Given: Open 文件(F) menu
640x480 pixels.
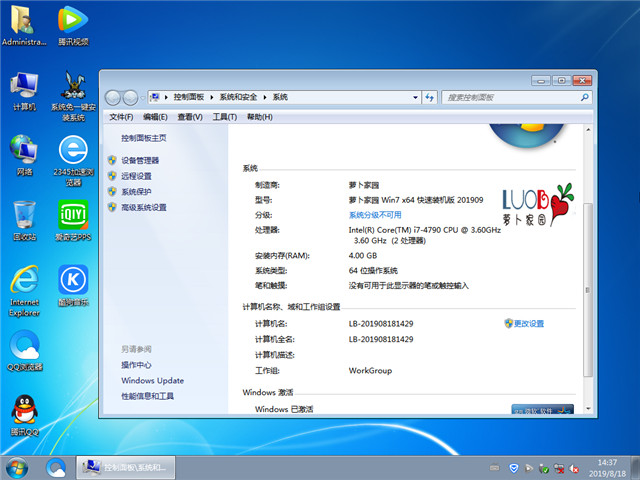Looking at the screenshot, I should coord(121,117).
